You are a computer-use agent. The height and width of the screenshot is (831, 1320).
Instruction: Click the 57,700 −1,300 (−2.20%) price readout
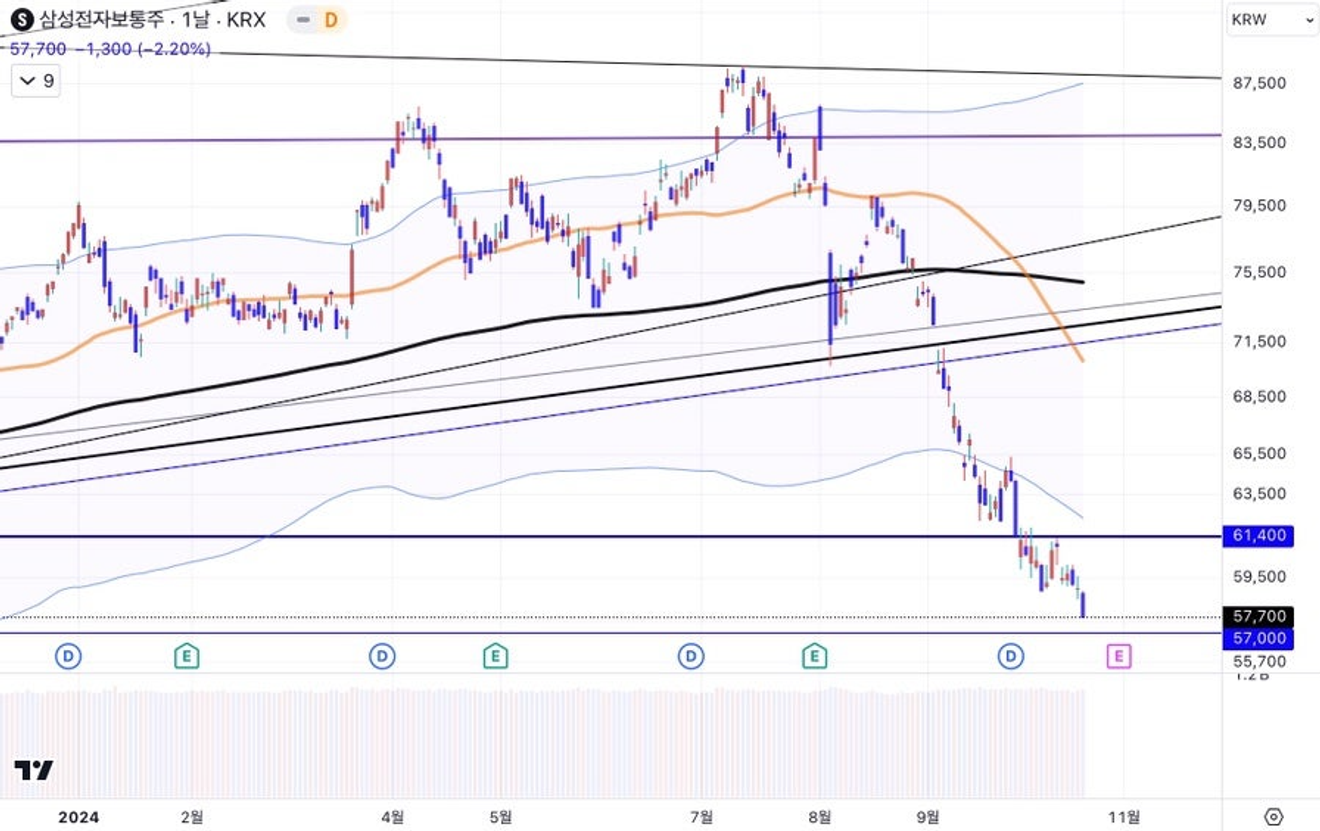(110, 49)
